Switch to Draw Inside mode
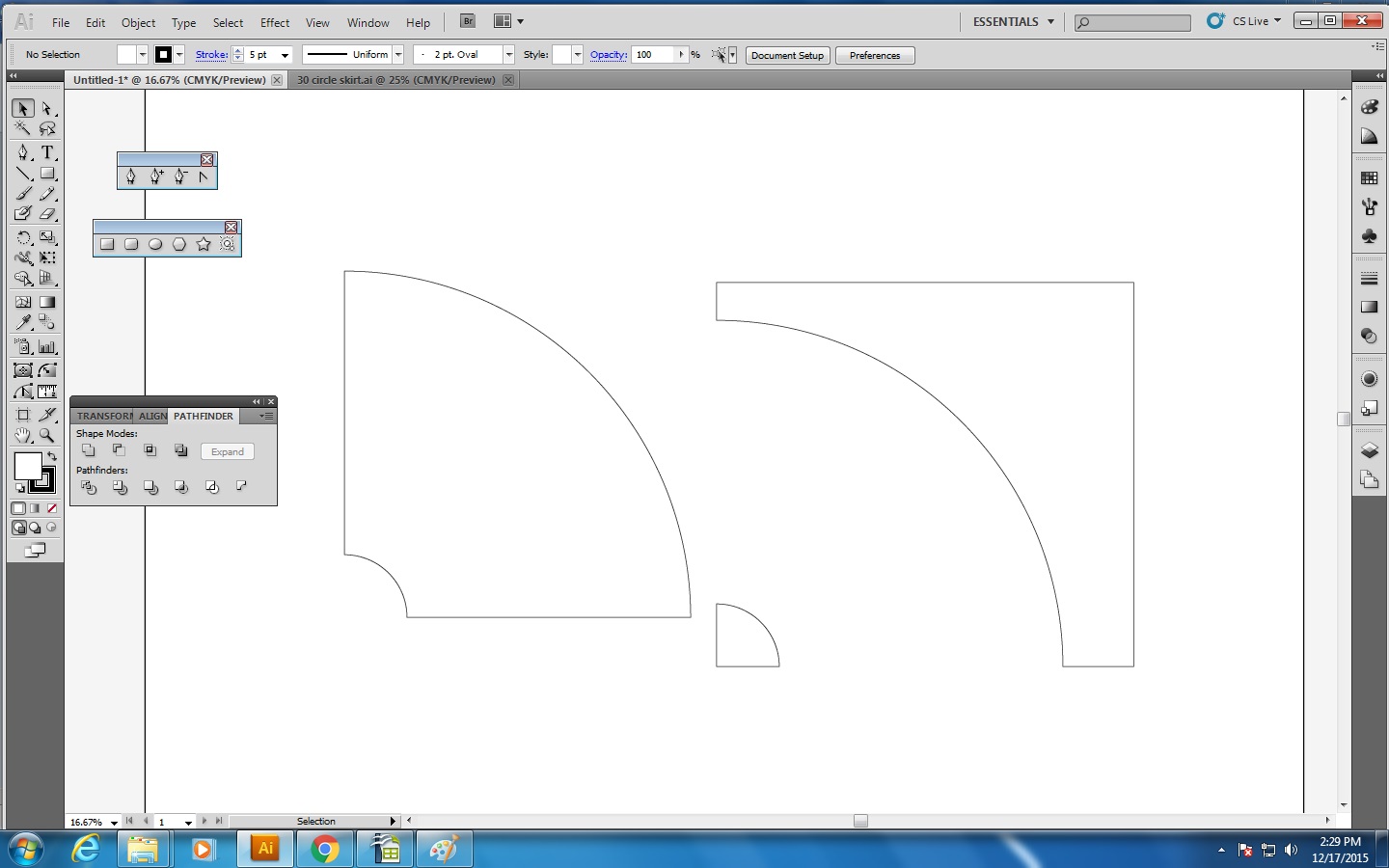 pos(52,528)
